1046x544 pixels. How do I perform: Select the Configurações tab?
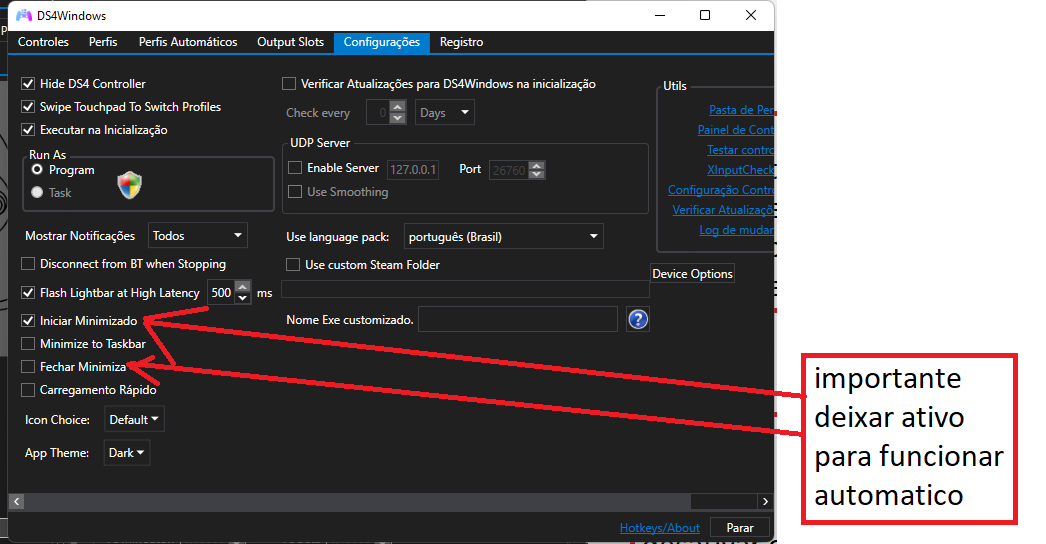click(x=382, y=42)
